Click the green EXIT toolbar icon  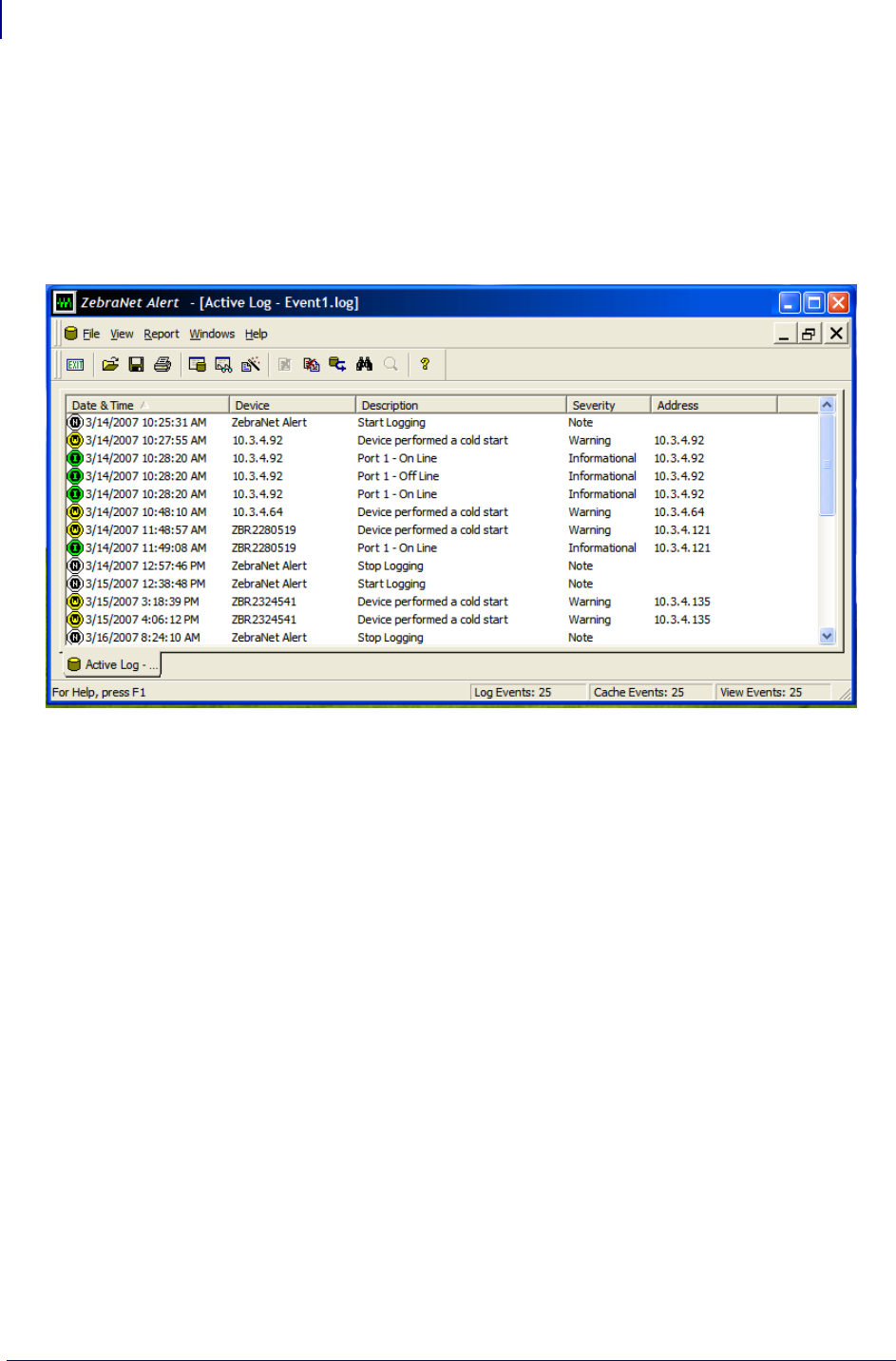click(x=75, y=364)
